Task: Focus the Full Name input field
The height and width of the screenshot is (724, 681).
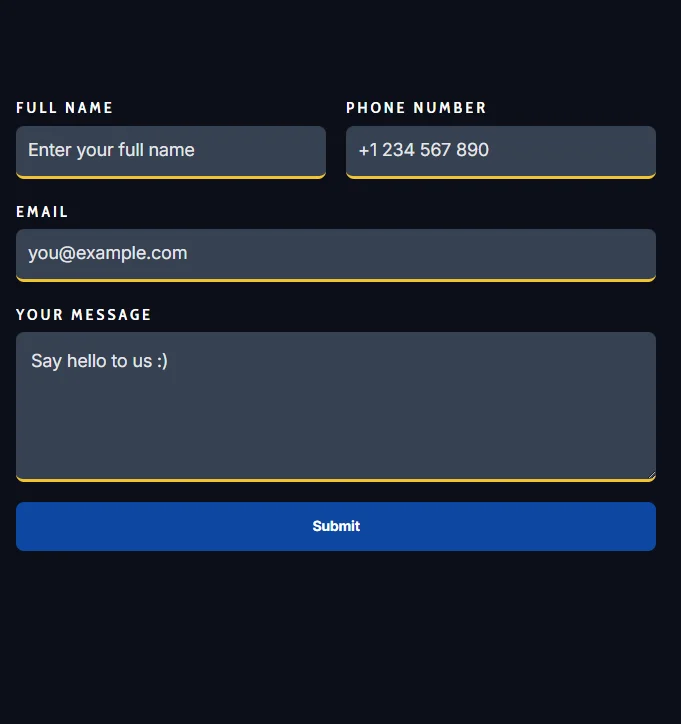Action: click(171, 152)
